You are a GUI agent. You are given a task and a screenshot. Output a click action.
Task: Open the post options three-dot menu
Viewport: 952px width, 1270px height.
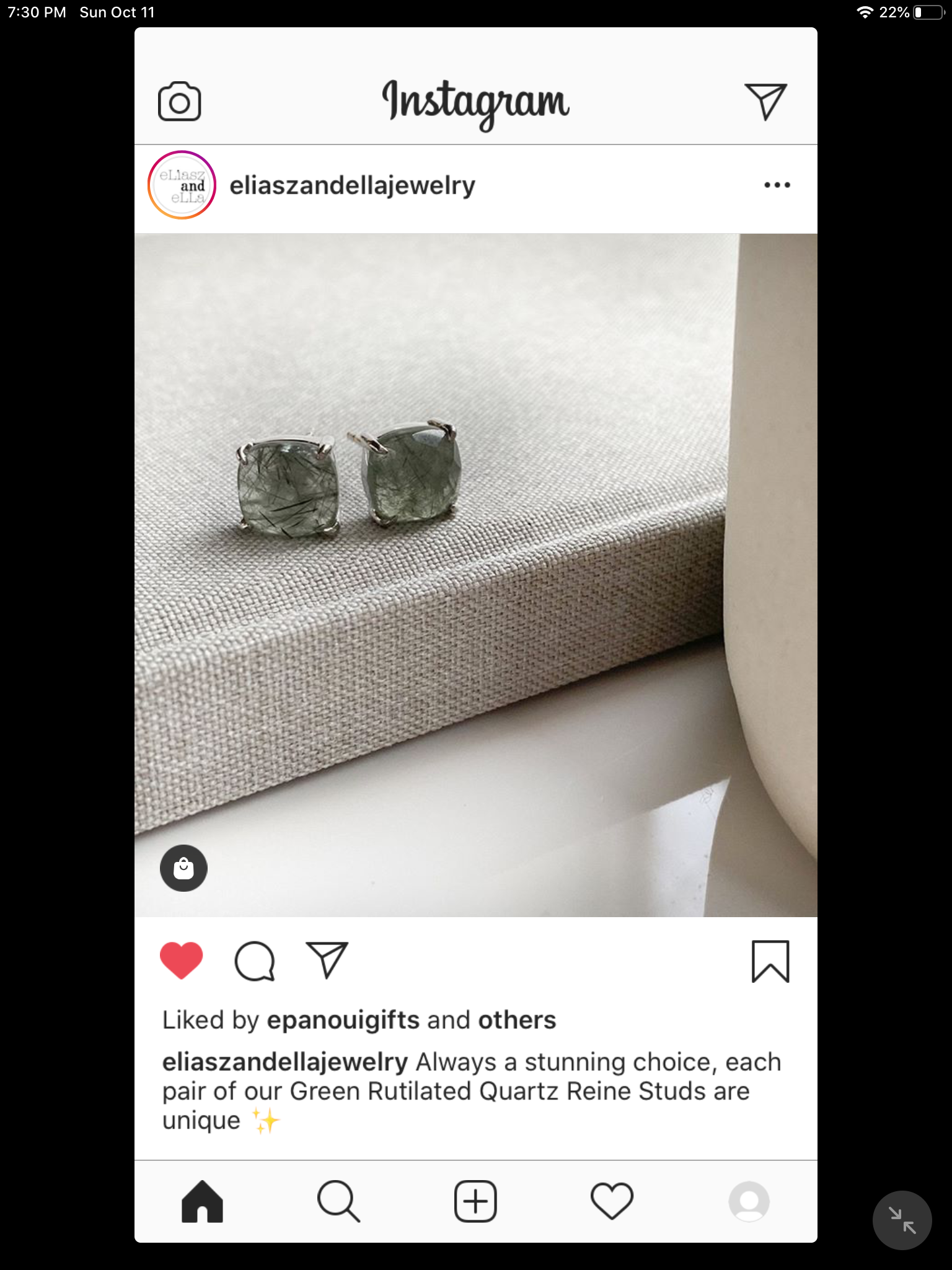[777, 185]
